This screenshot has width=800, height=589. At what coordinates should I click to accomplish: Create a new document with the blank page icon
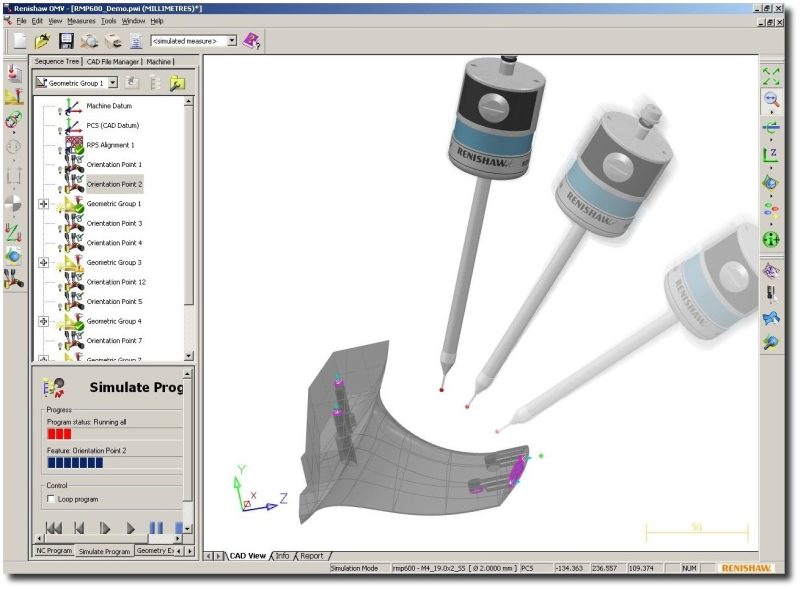[19, 41]
